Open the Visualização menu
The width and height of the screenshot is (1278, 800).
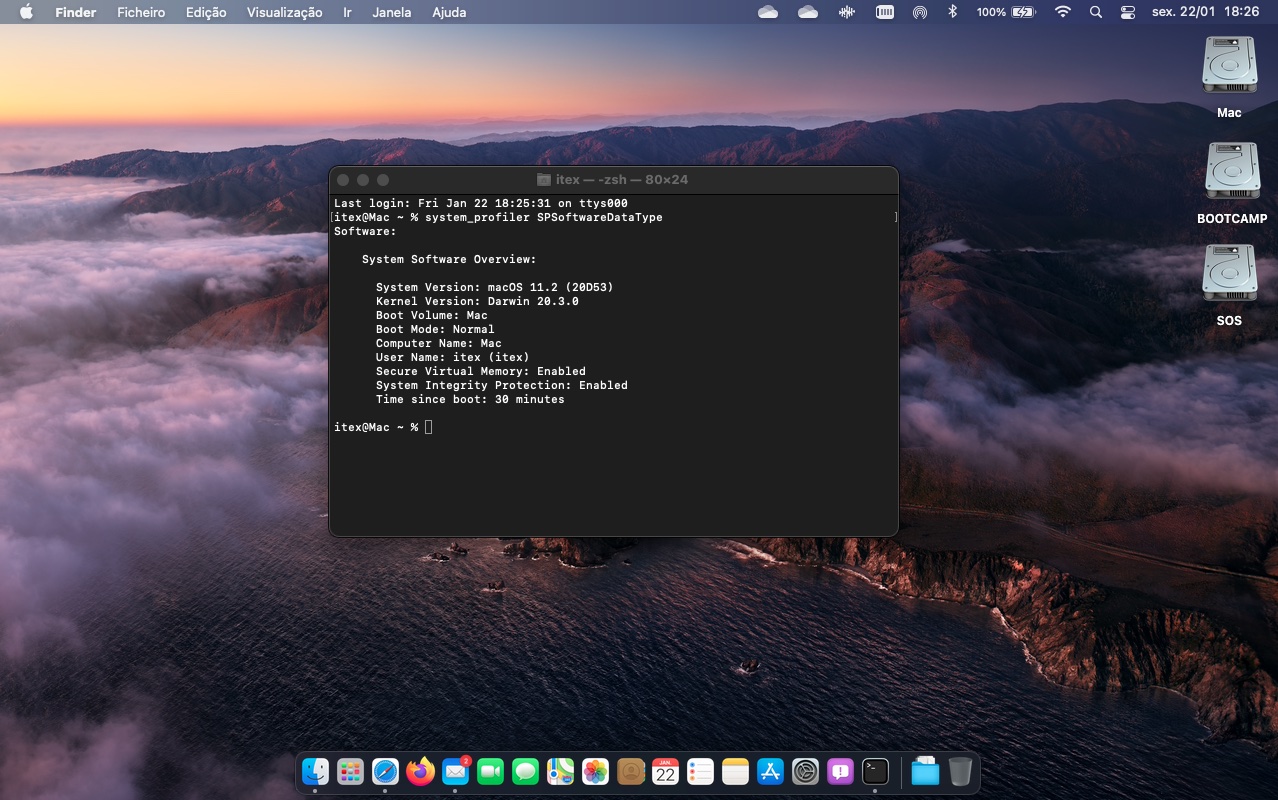pos(285,12)
